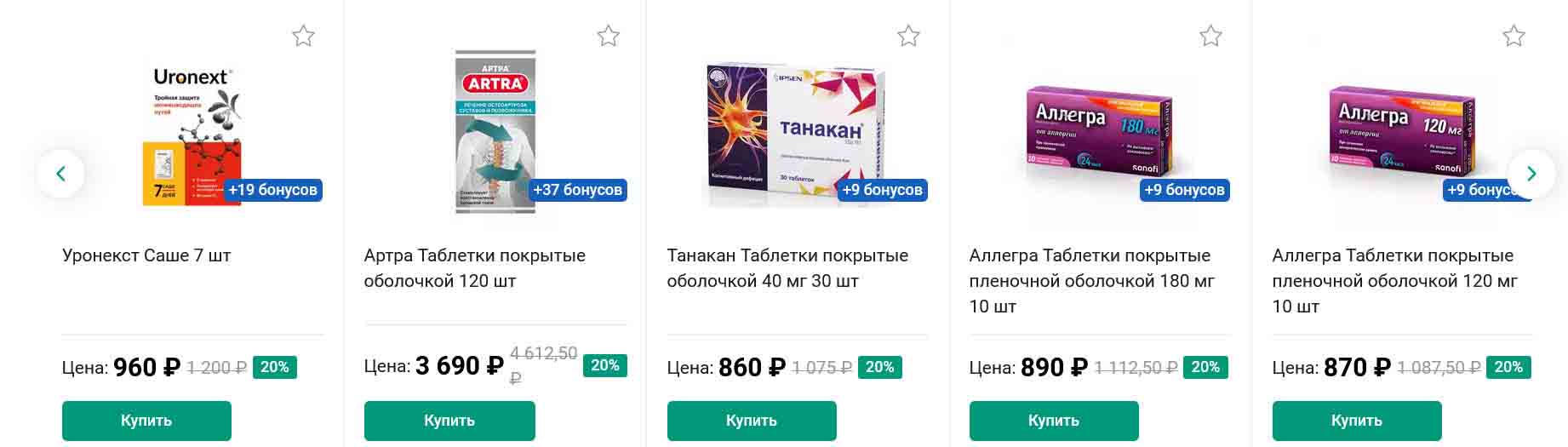
Task: Click Купить under Танакан 860 ₽
Action: pyautogui.click(x=751, y=421)
